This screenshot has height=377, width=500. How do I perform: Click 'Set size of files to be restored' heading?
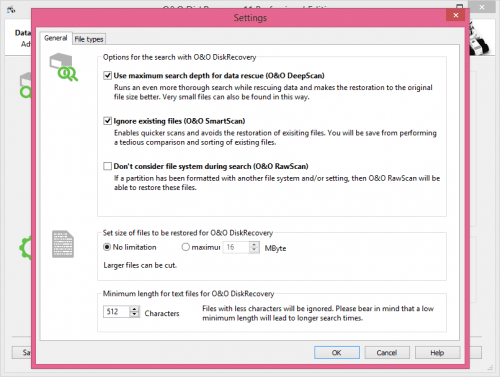[188, 233]
